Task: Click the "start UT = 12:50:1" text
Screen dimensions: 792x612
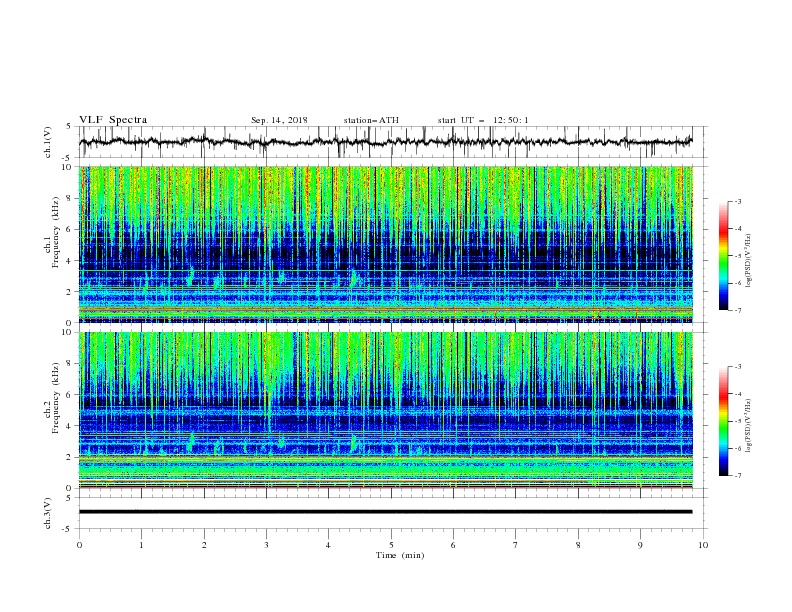Action: [483, 120]
